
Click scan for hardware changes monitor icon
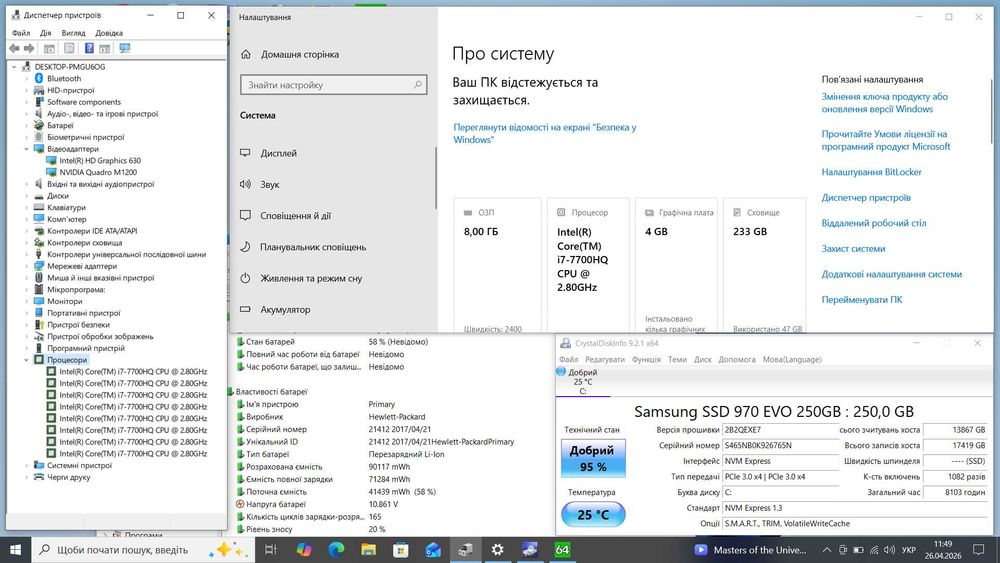pyautogui.click(x=124, y=48)
